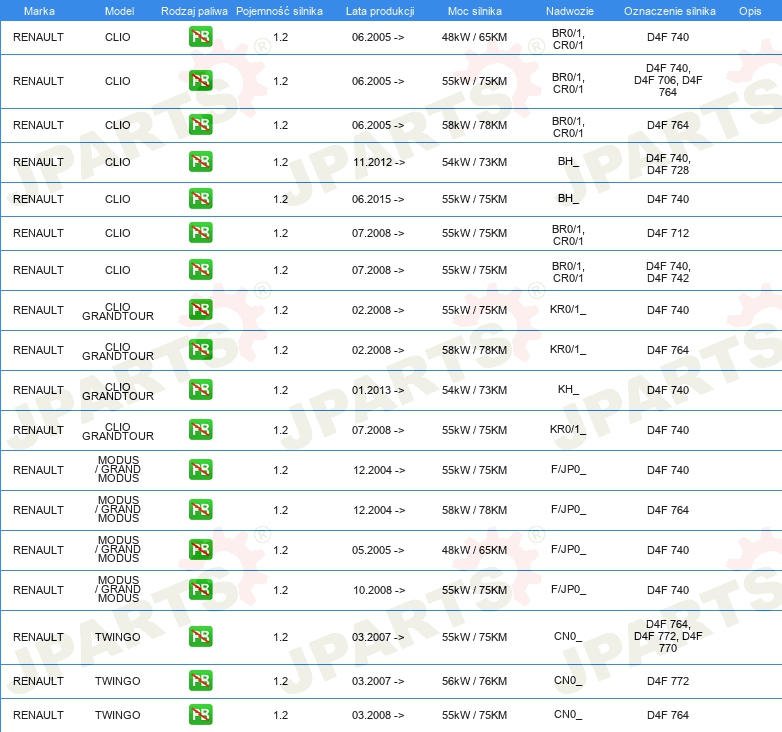Select the standalone 'D4F 772' engine code cell
Image resolution: width=782 pixels, height=732 pixels.
click(668, 681)
